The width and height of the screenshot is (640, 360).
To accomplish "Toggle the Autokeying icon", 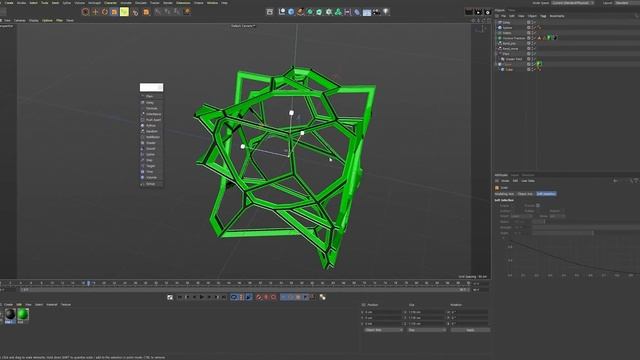I will [x=266, y=297].
